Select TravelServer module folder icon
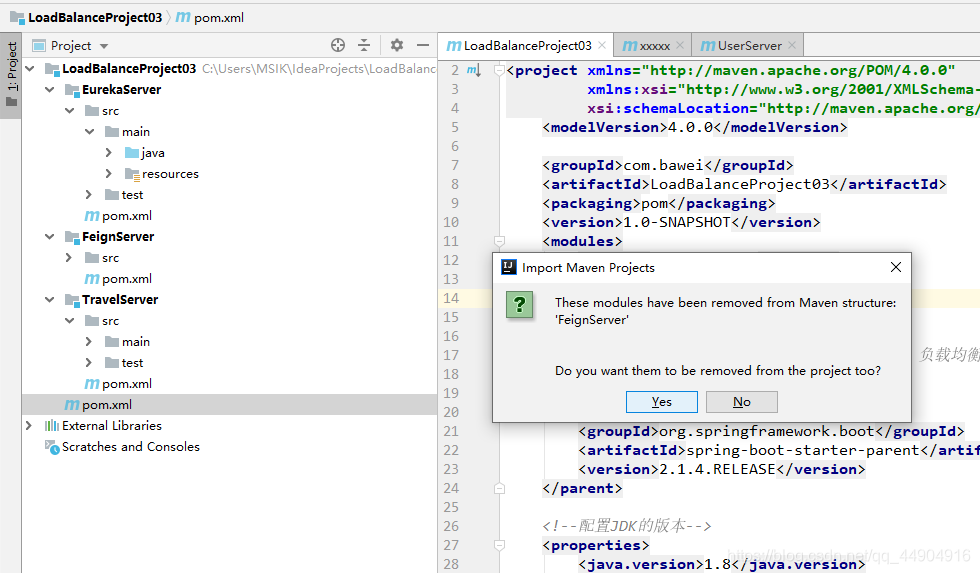980x574 pixels. point(72,300)
